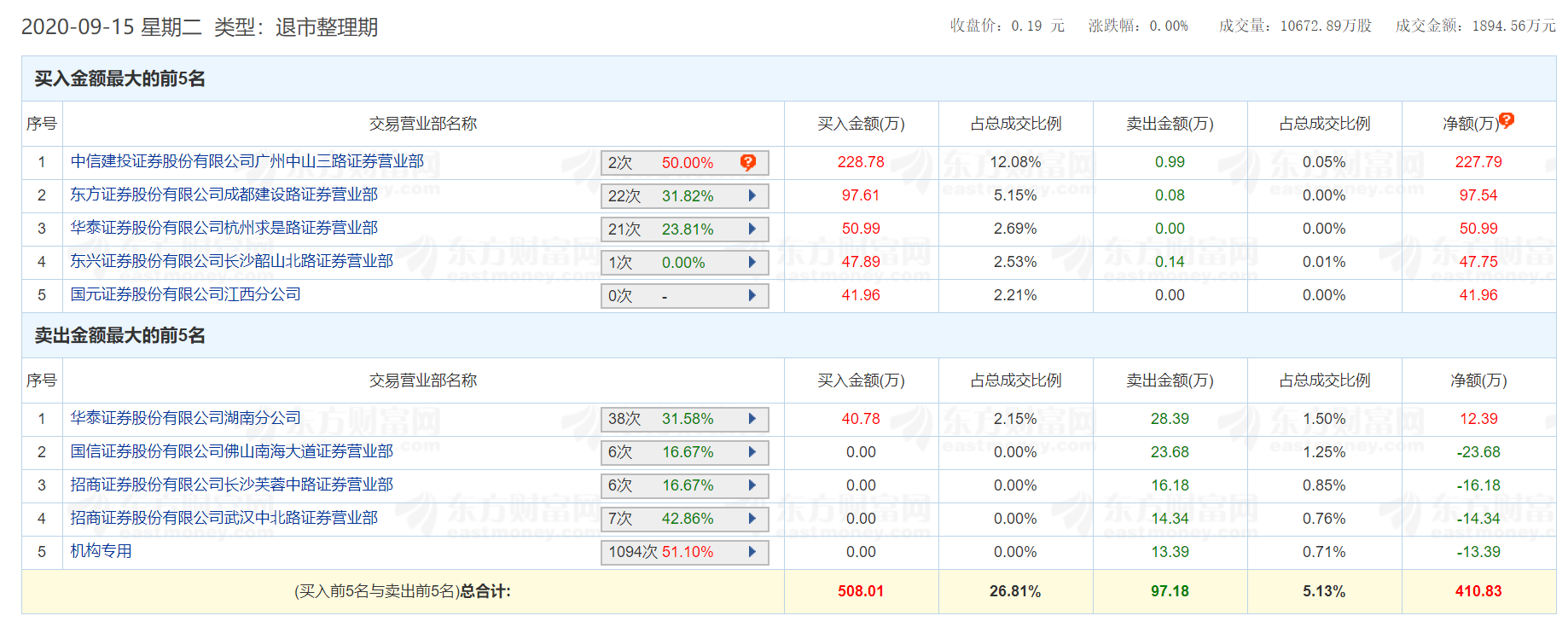1568x633 pixels.
Task: Click the 38次 31.58% stats box
Action: click(x=685, y=419)
